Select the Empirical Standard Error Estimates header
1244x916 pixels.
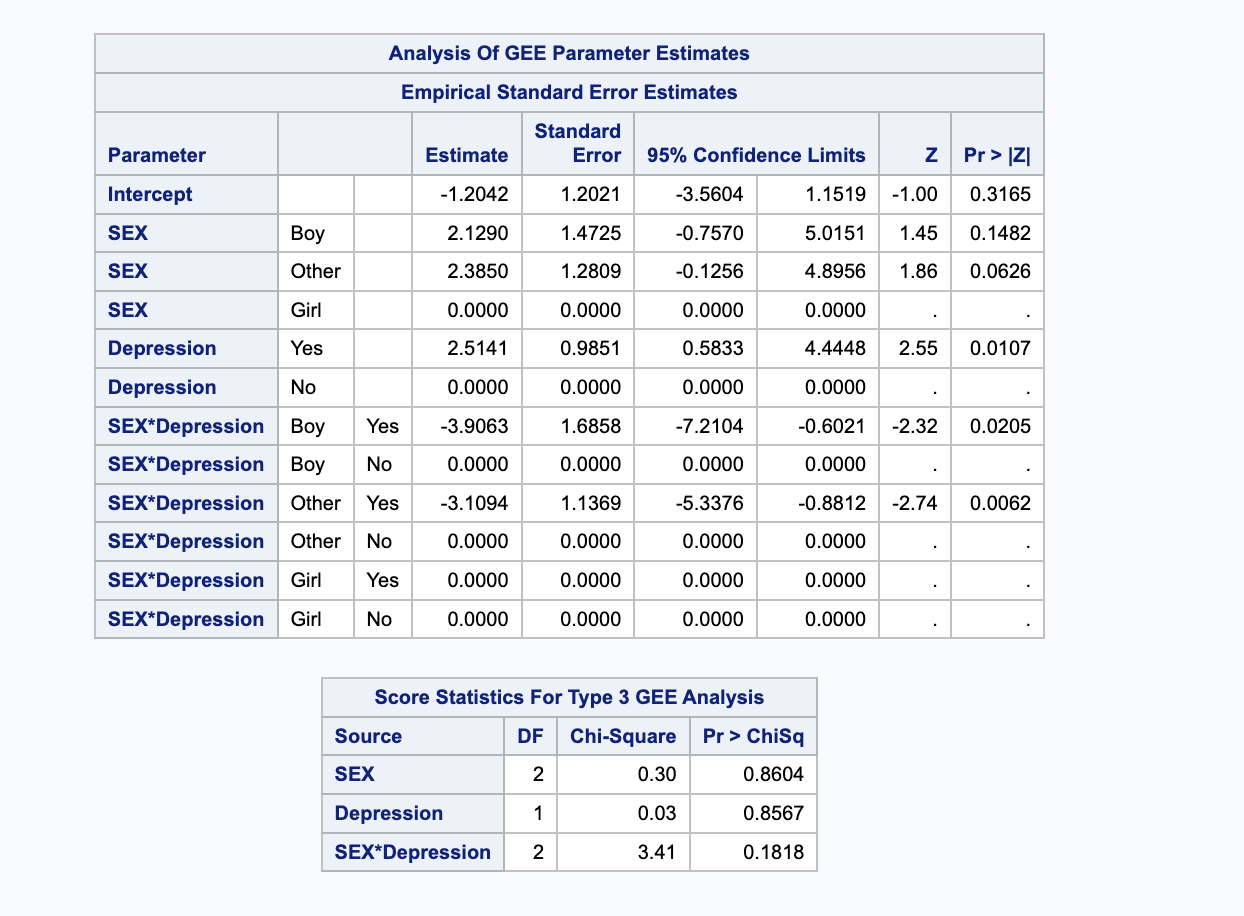click(x=569, y=93)
